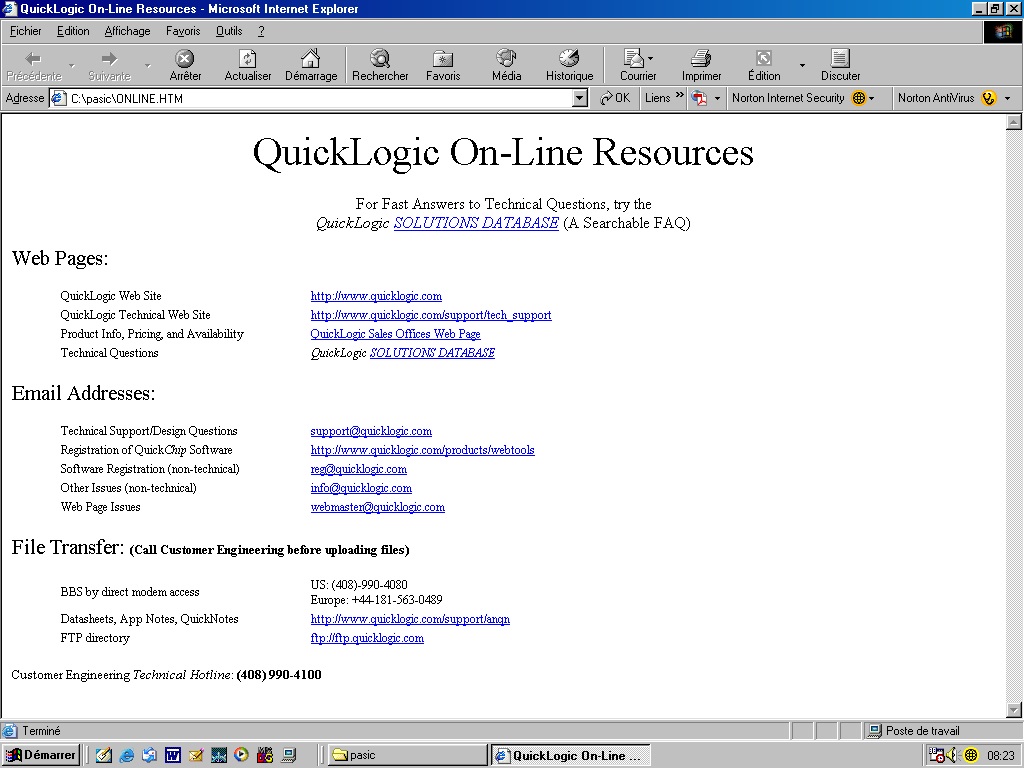The width and height of the screenshot is (1024, 768).
Task: Click the Imprimer print icon
Action: pyautogui.click(x=701, y=60)
